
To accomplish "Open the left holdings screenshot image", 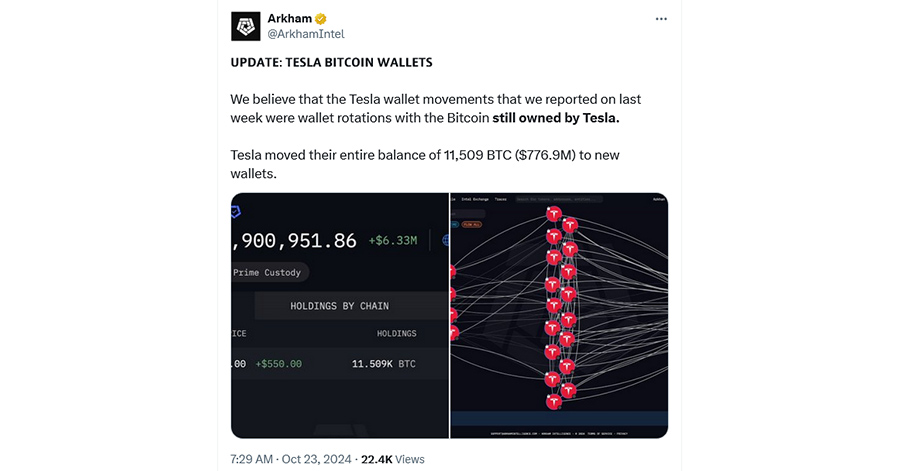I will 340,316.
